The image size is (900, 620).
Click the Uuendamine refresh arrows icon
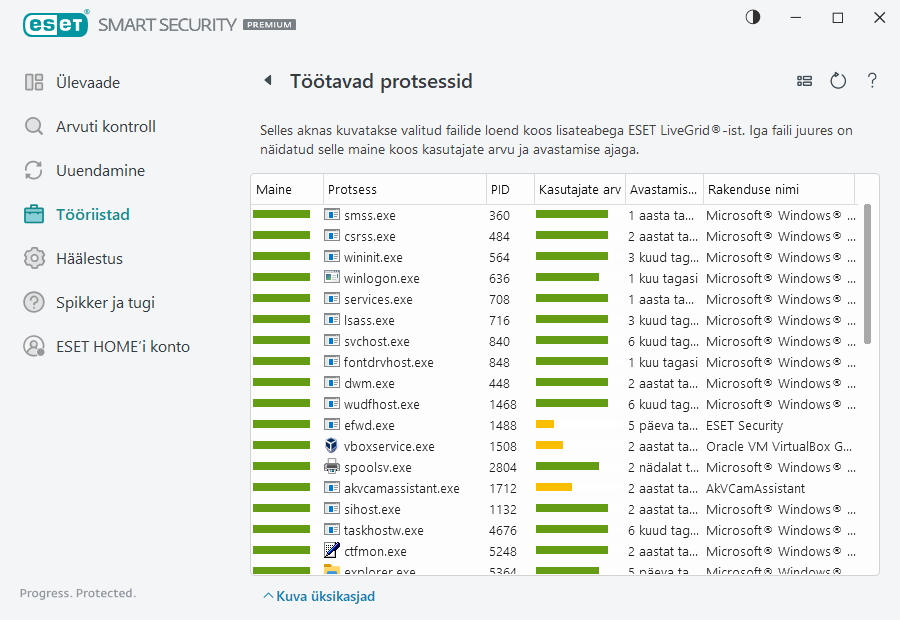34,170
